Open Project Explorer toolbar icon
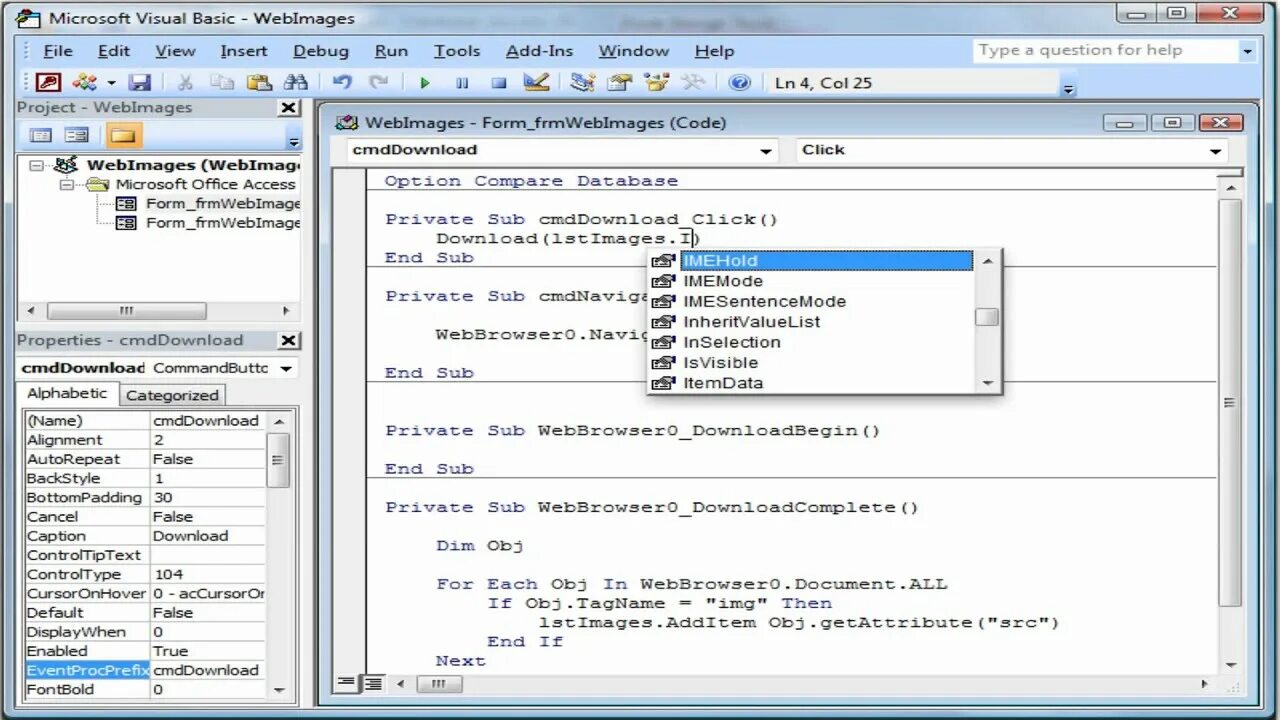The height and width of the screenshot is (720, 1280). (x=582, y=83)
